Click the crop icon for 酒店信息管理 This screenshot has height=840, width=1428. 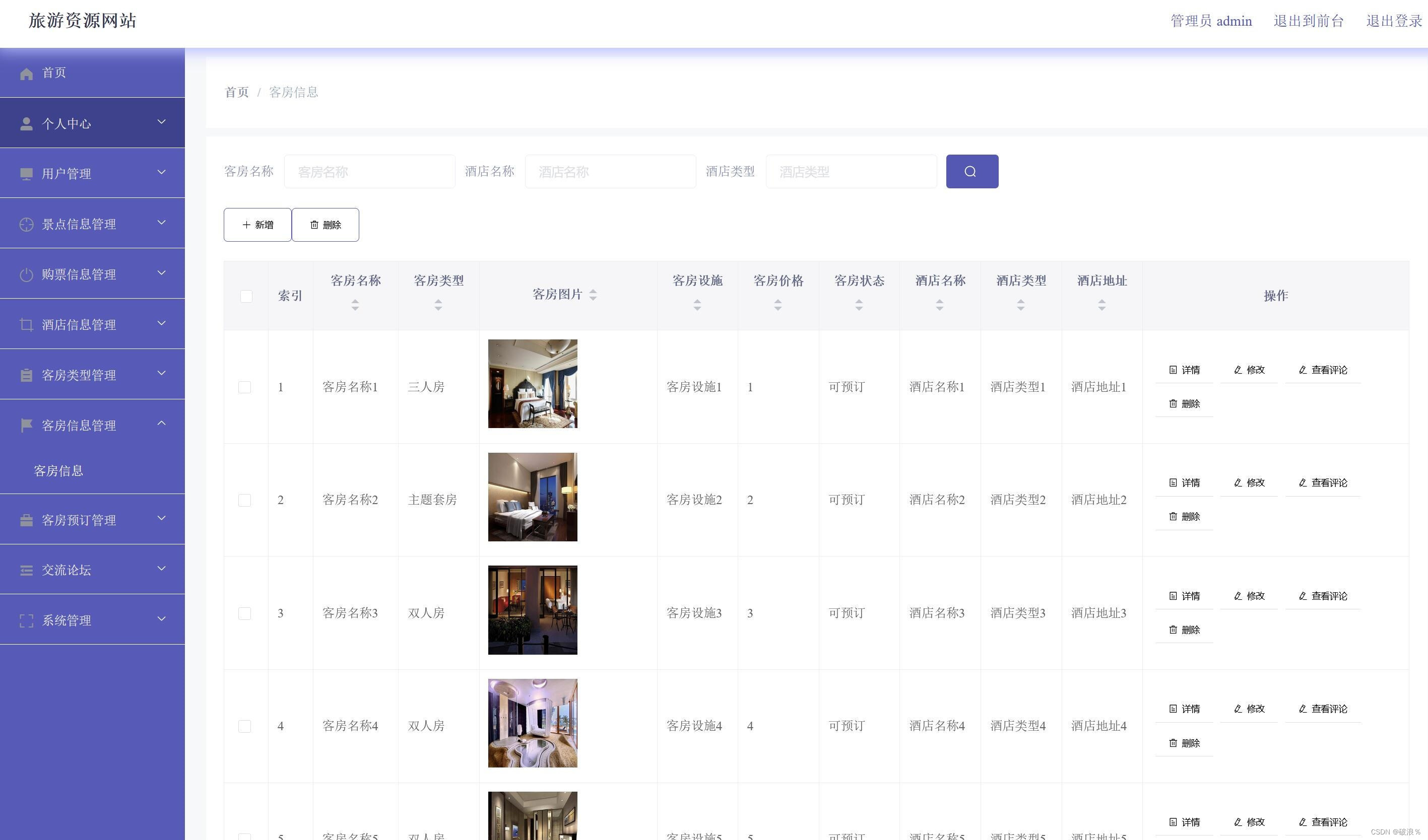pyautogui.click(x=26, y=324)
